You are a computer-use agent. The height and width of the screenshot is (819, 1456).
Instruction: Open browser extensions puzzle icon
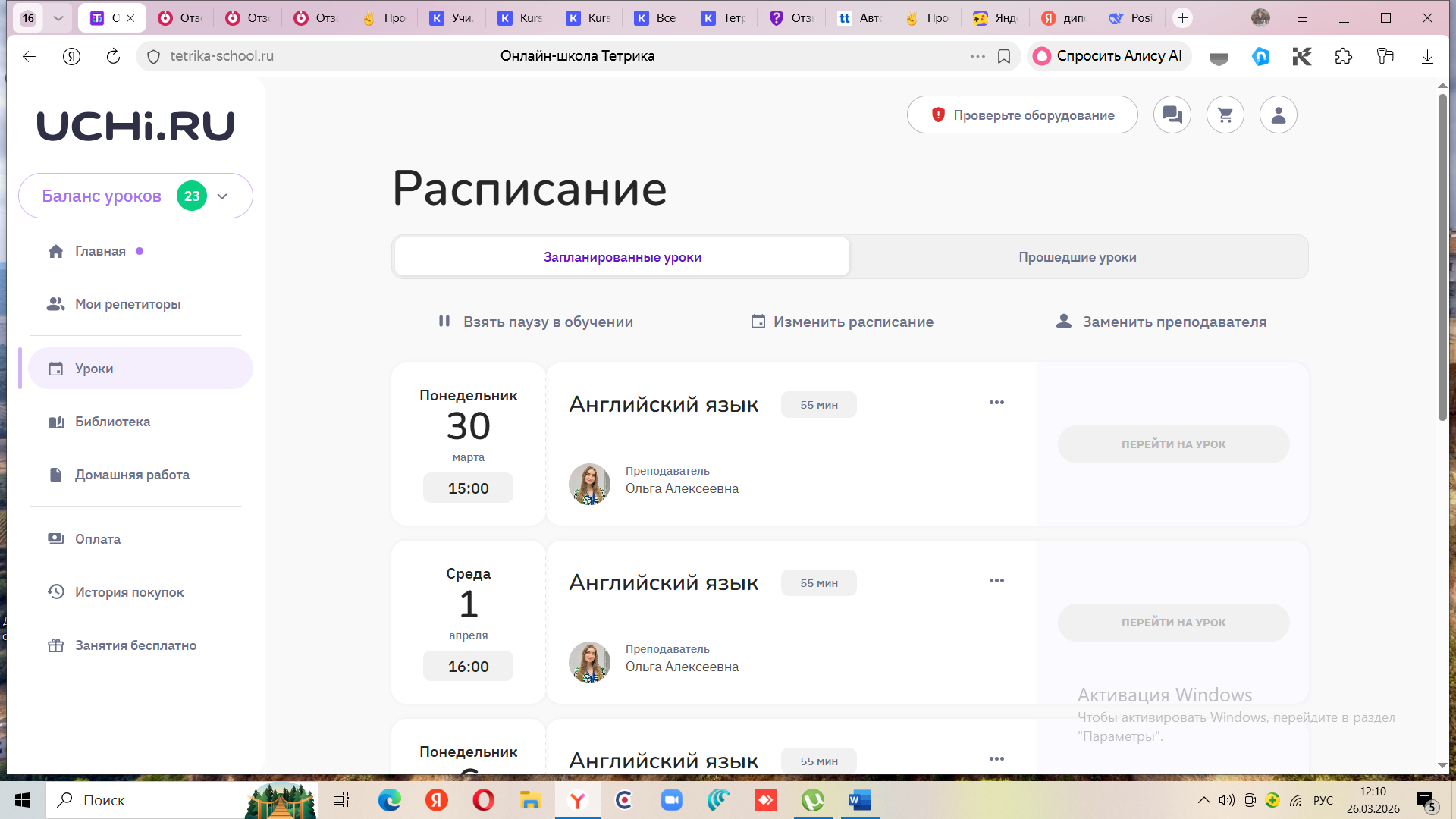(1343, 56)
